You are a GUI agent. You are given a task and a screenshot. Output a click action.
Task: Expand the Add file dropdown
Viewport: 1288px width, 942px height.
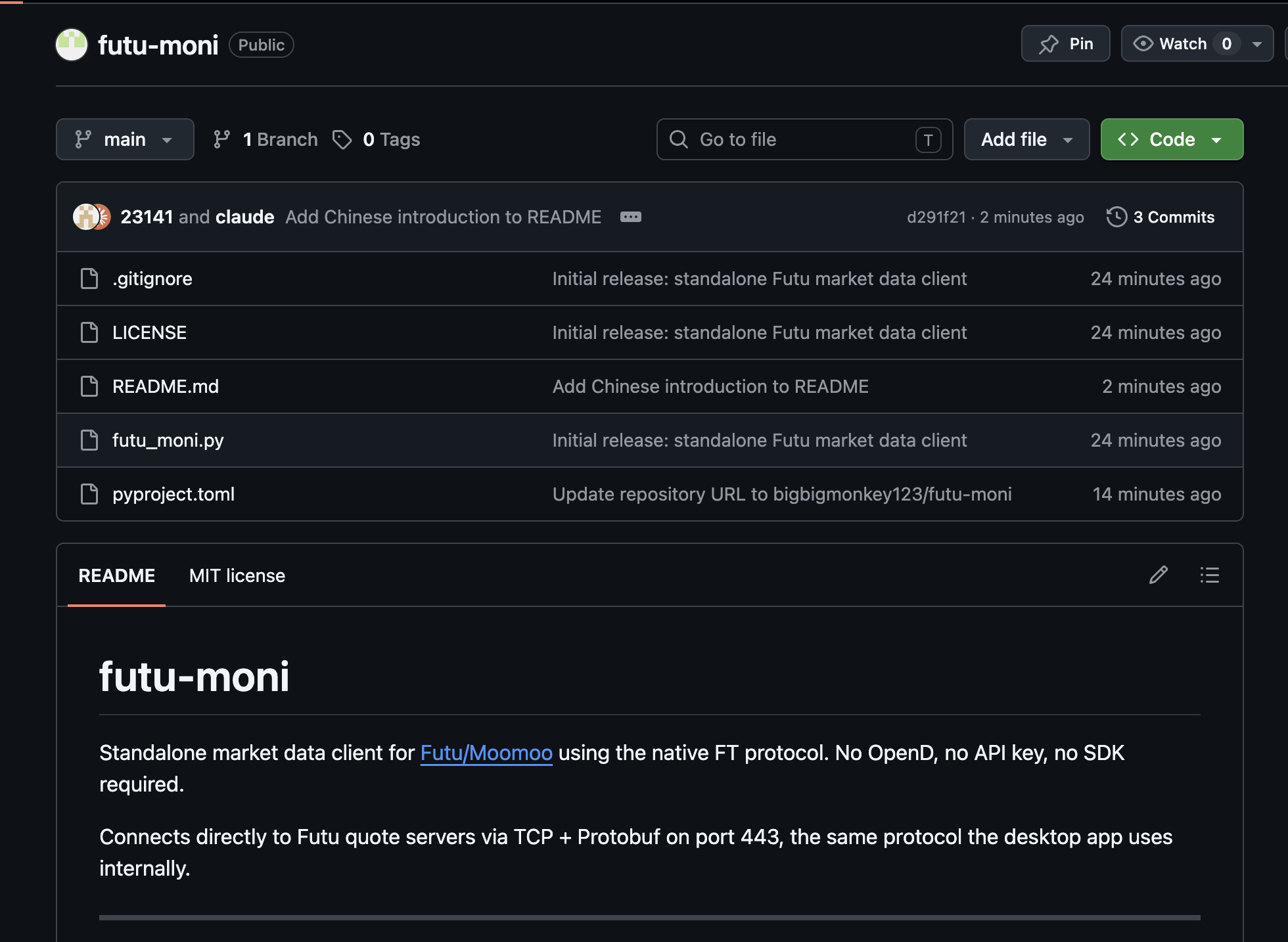click(1026, 139)
